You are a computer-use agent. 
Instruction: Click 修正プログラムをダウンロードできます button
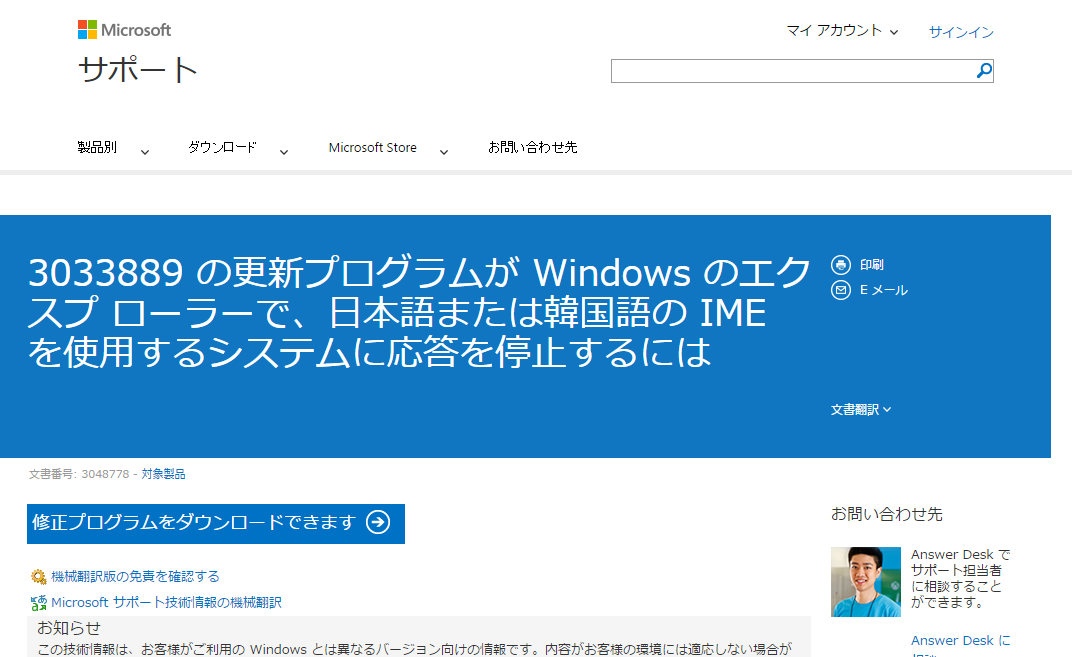tap(216, 524)
